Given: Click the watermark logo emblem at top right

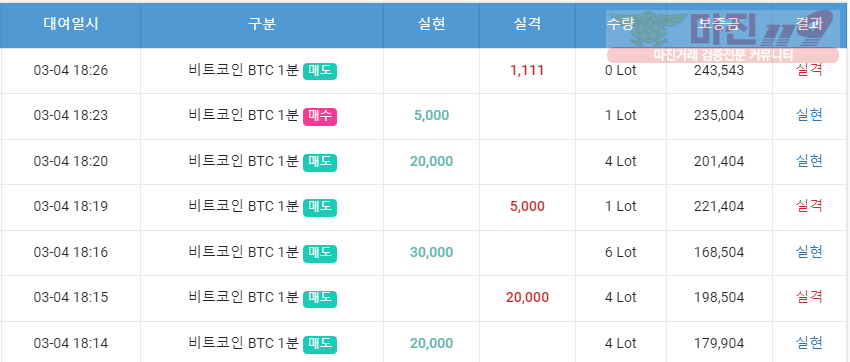Looking at the screenshot, I should click(648, 28).
